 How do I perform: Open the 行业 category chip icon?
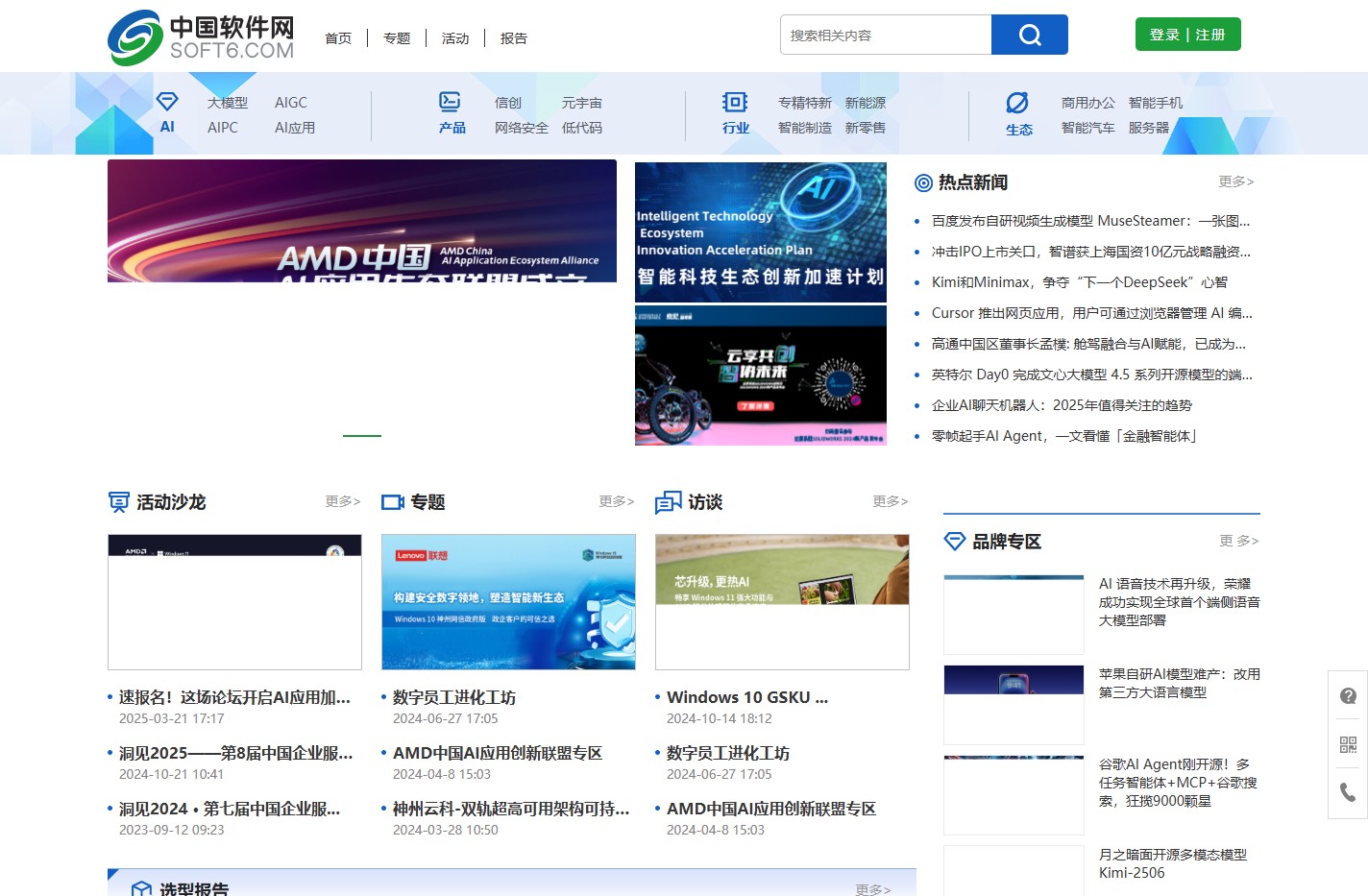point(735,102)
